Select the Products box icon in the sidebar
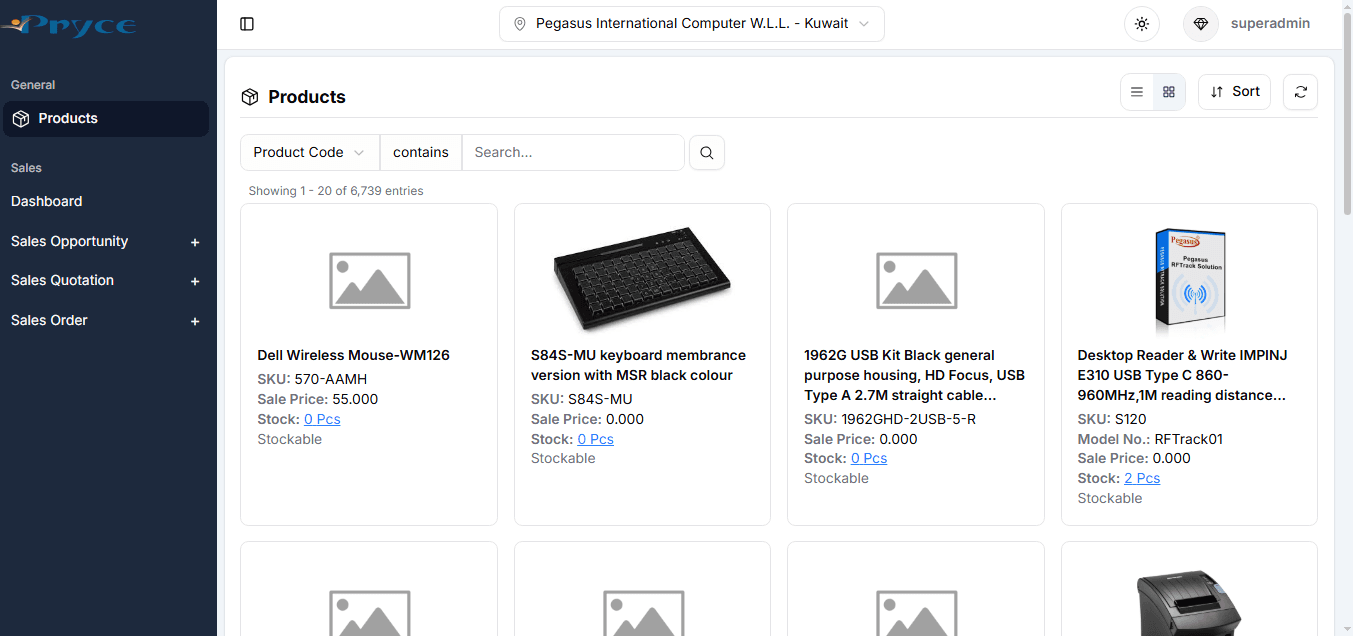Viewport: 1353px width, 636px height. 20,118
